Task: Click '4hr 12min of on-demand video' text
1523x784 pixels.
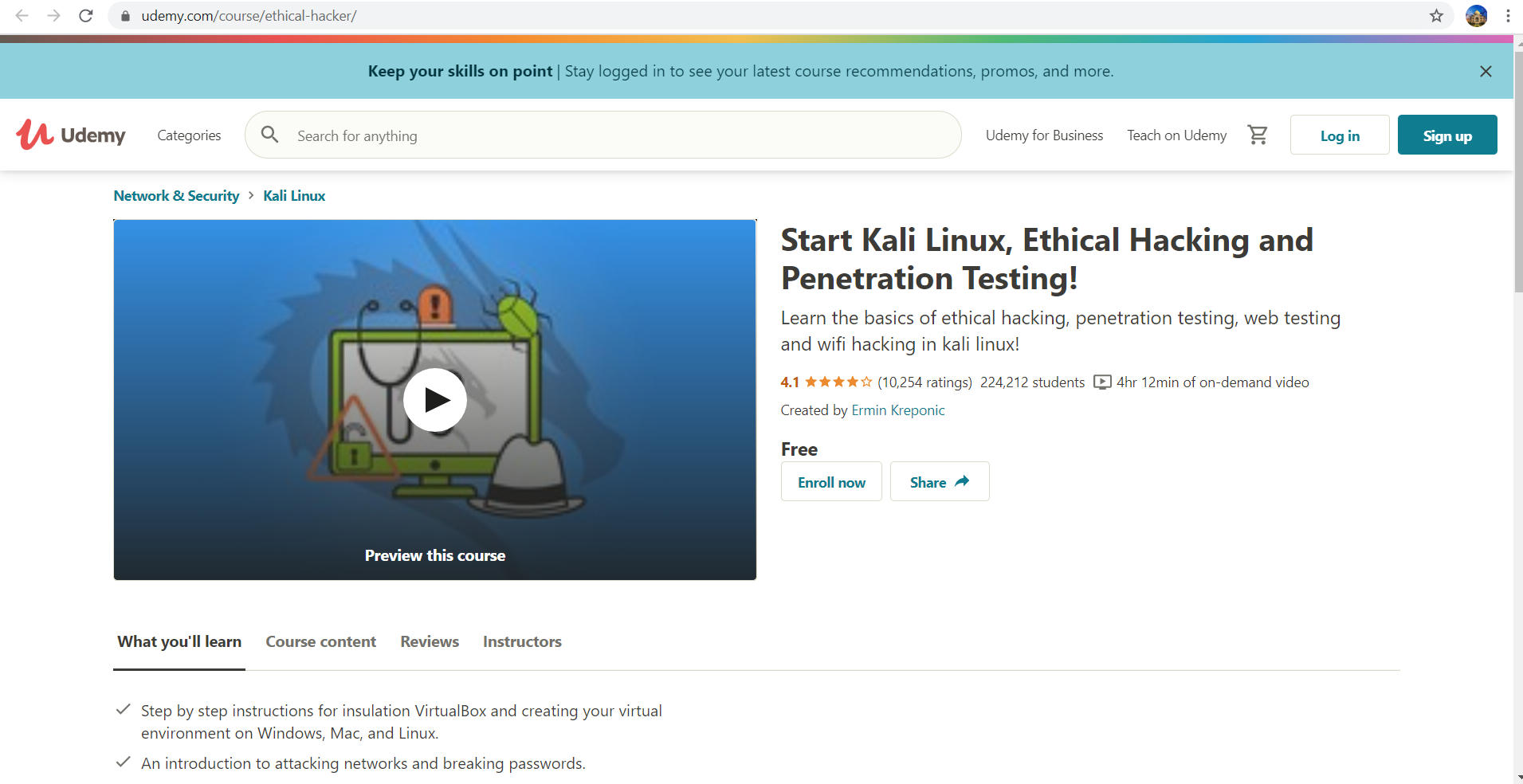Action: 1212,382
